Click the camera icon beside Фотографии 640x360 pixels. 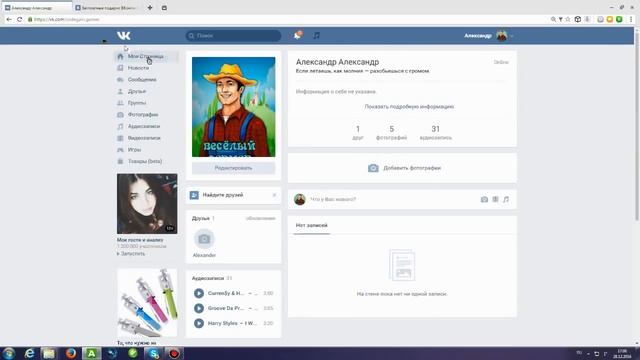coord(120,115)
